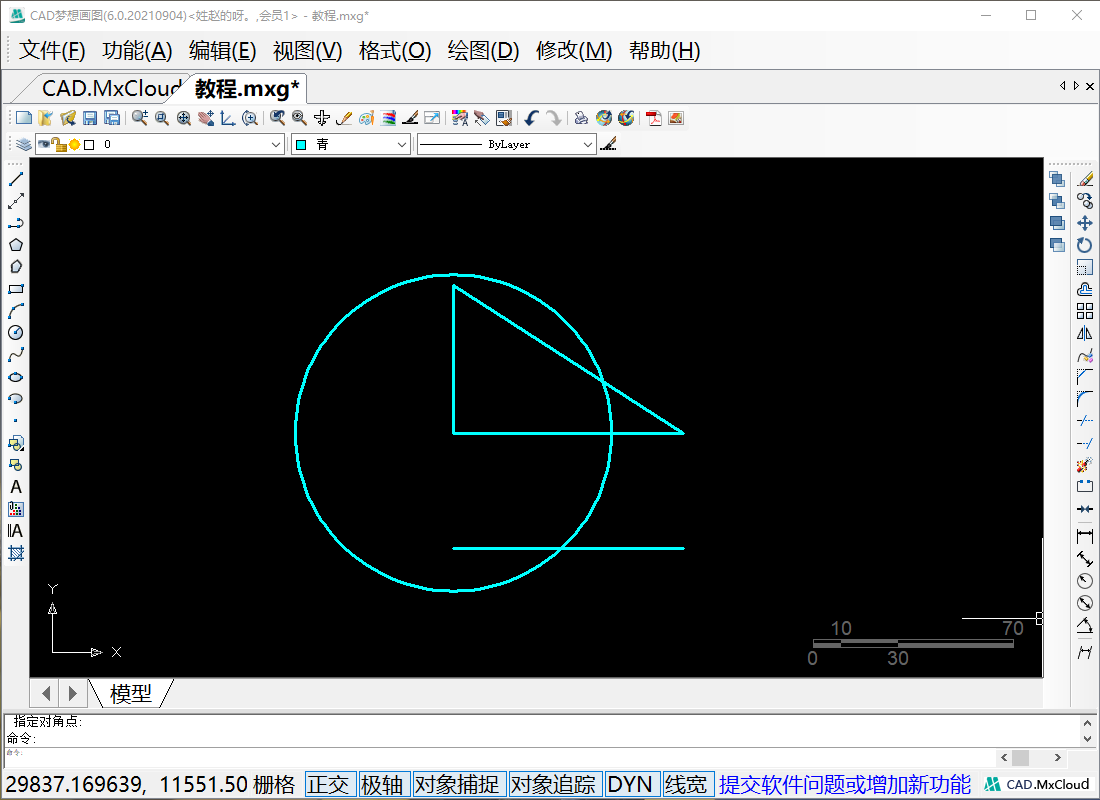Select the Linear dimension tool
The height and width of the screenshot is (800, 1100).
coord(1085,537)
